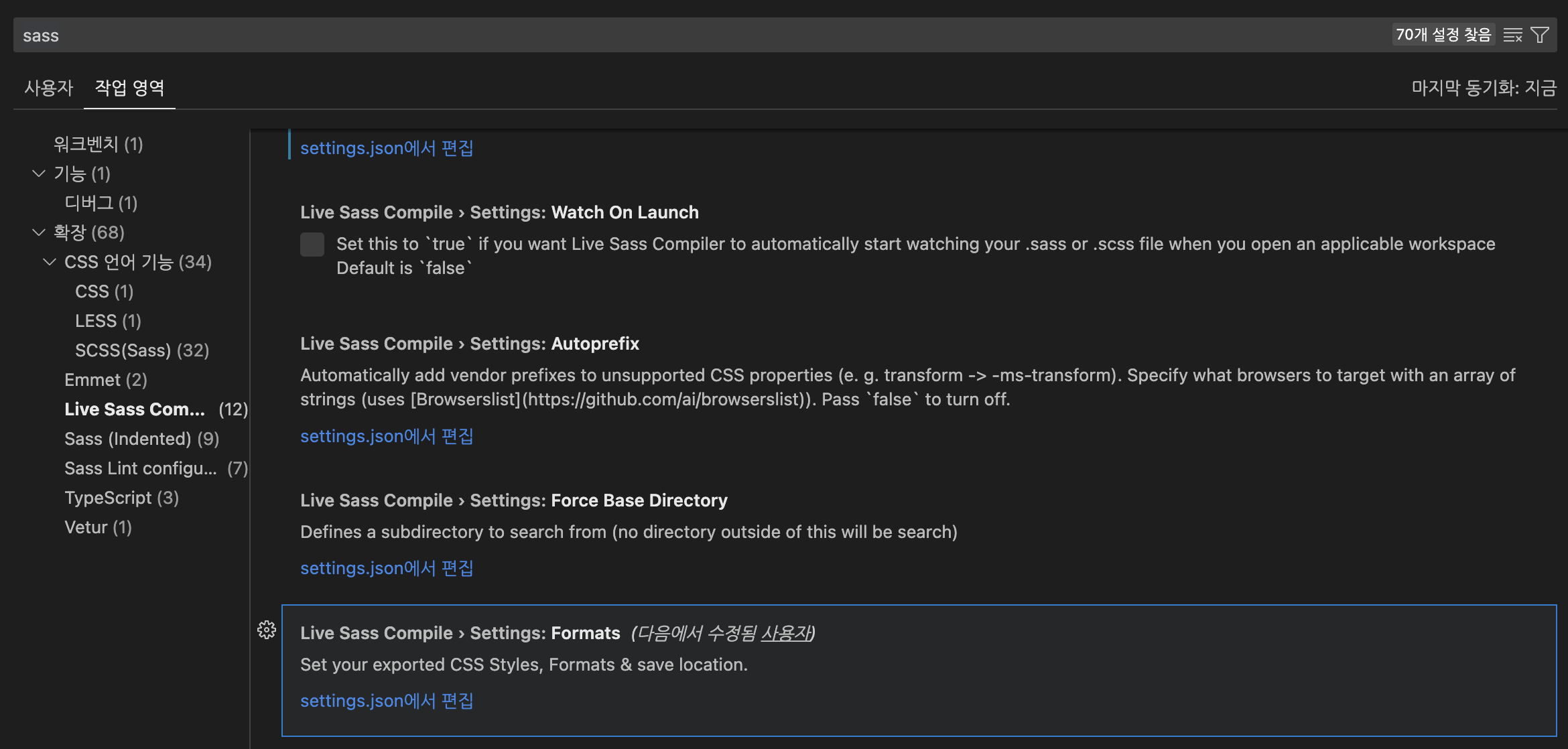
Task: Open the settings filter funnel icon
Action: [1540, 35]
